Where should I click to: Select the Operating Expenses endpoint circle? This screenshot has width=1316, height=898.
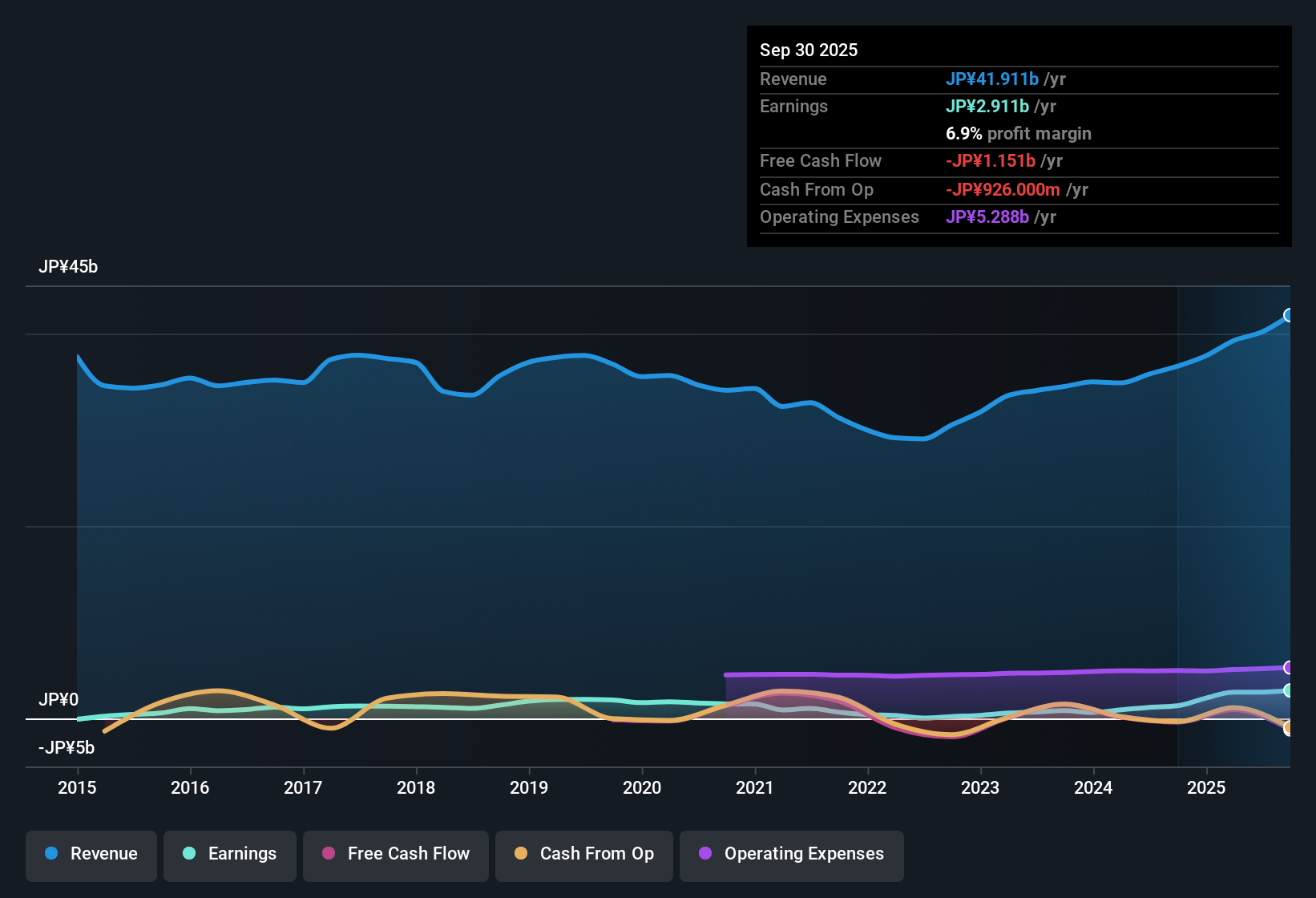click(x=1290, y=666)
